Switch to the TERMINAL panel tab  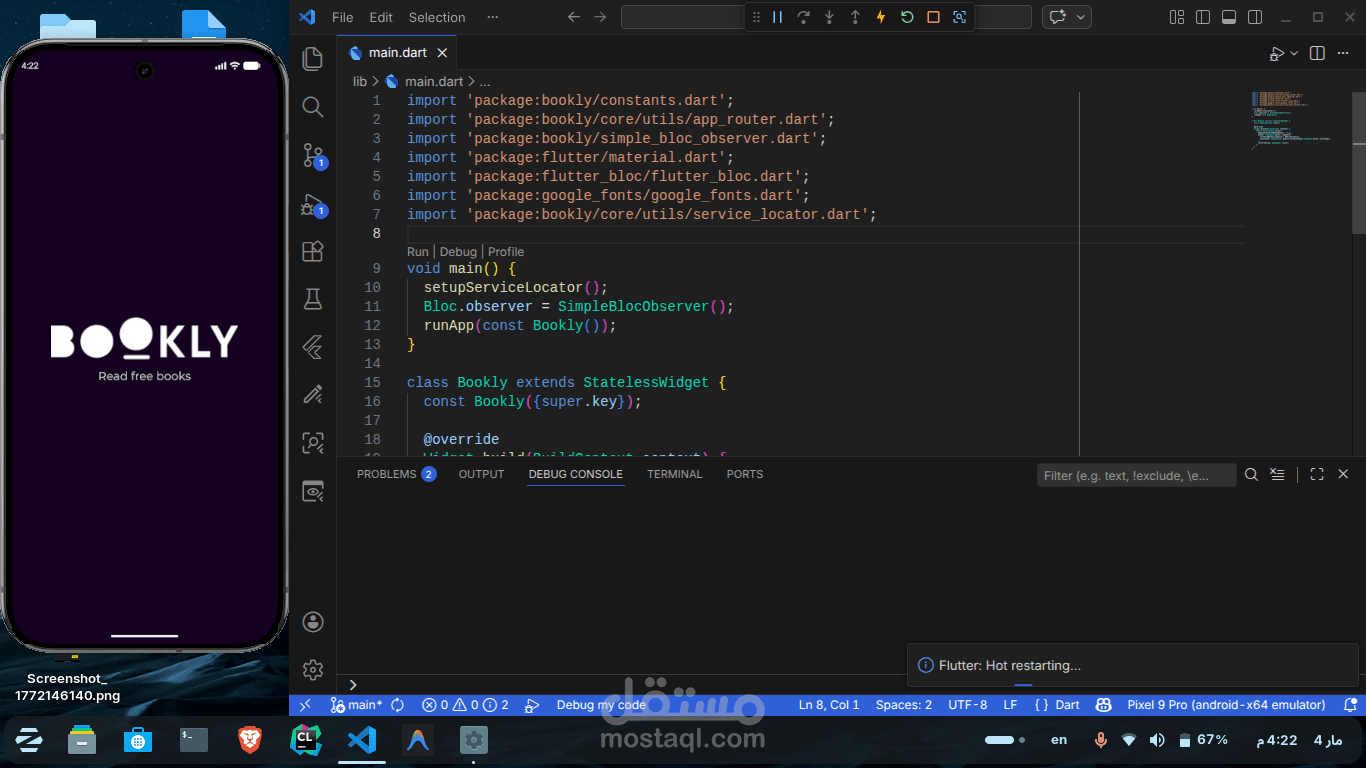(675, 474)
